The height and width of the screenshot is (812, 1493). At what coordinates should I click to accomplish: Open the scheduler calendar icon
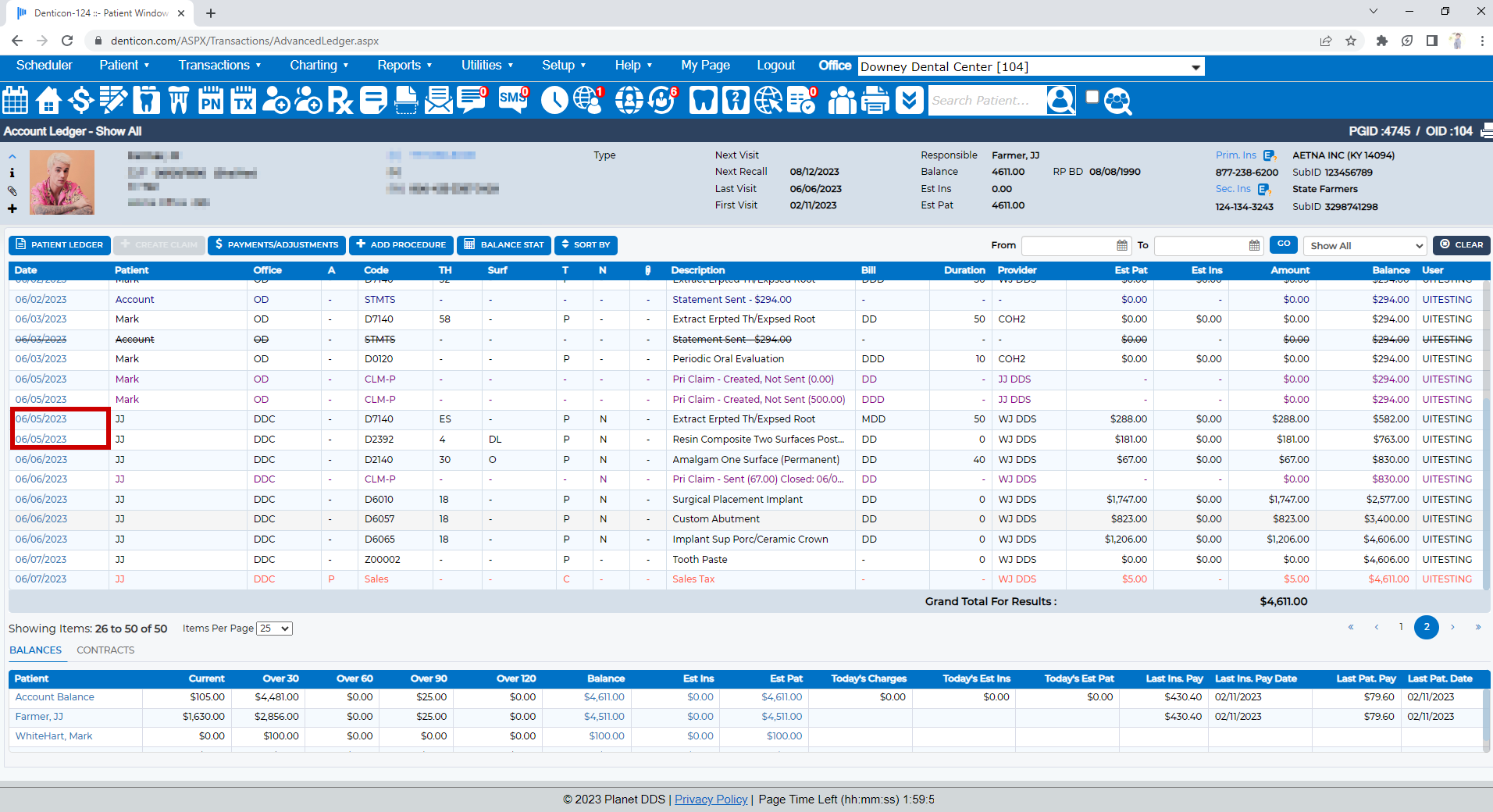click(x=16, y=101)
